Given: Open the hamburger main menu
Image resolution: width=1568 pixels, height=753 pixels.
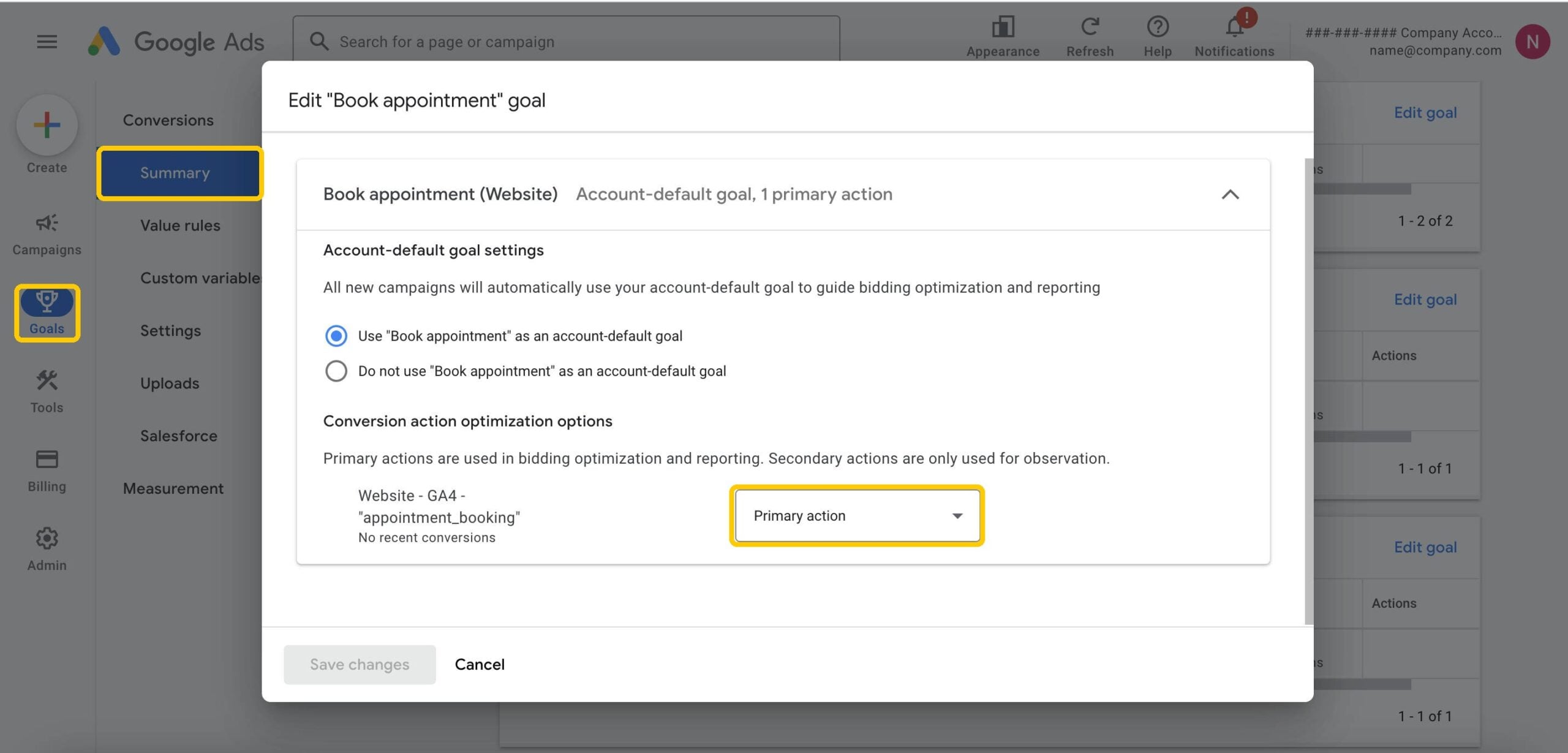Looking at the screenshot, I should 47,42.
